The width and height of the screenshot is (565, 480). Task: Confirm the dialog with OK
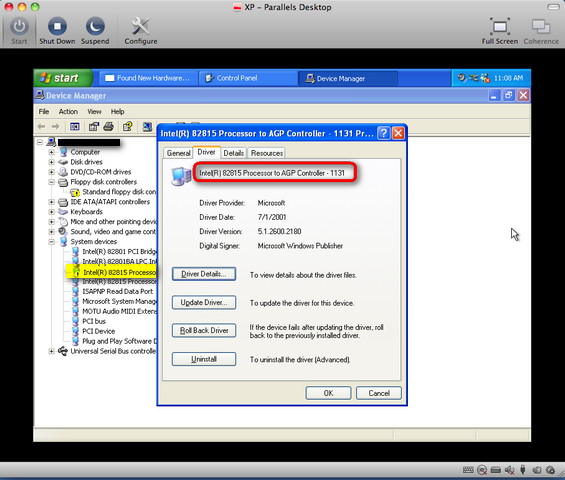[328, 393]
